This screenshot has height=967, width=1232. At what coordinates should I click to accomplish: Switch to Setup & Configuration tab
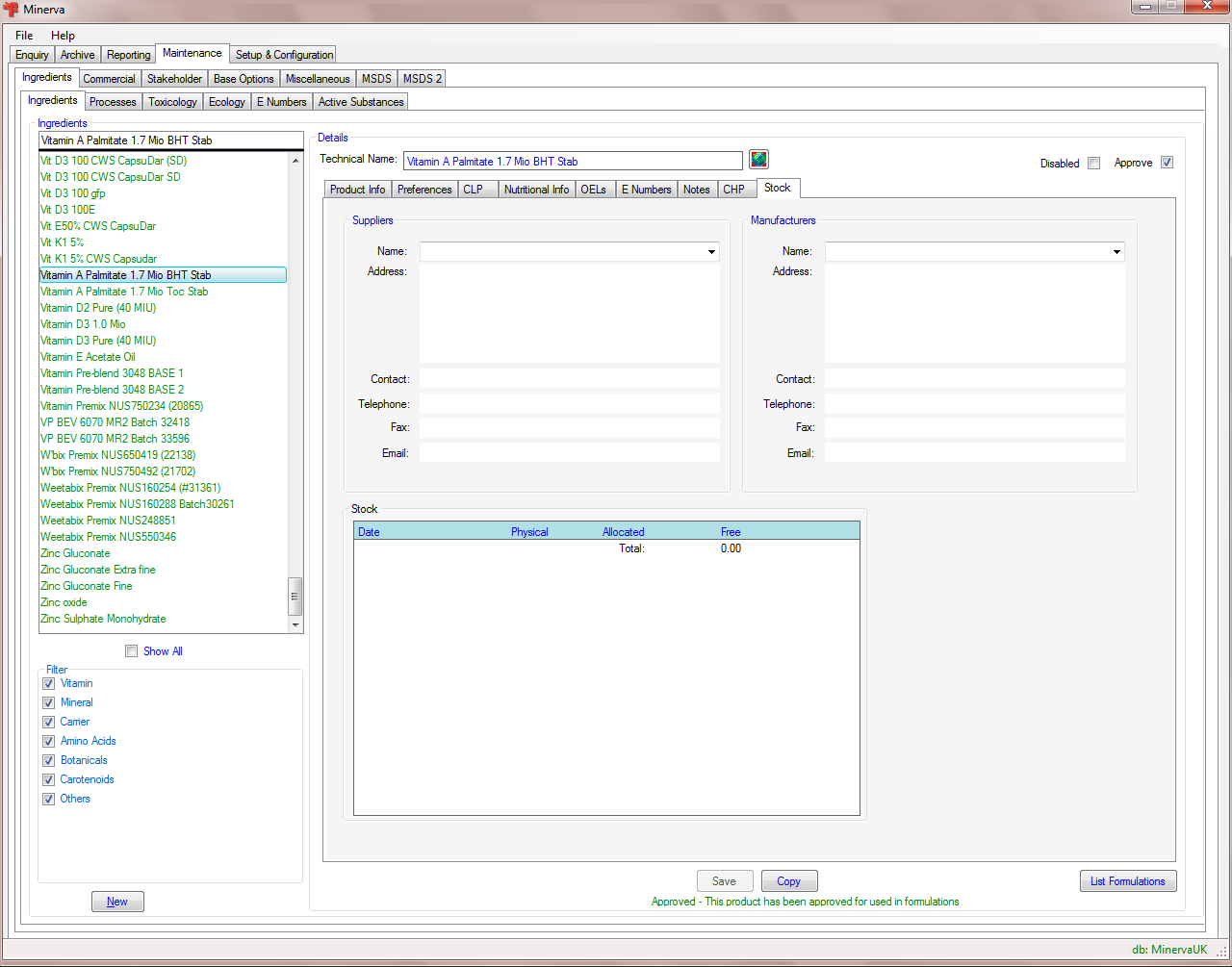coord(284,55)
